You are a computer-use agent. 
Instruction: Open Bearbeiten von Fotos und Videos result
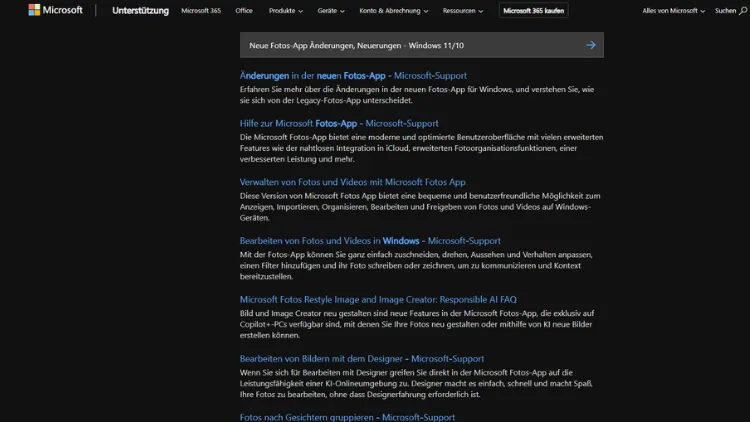[370, 241]
